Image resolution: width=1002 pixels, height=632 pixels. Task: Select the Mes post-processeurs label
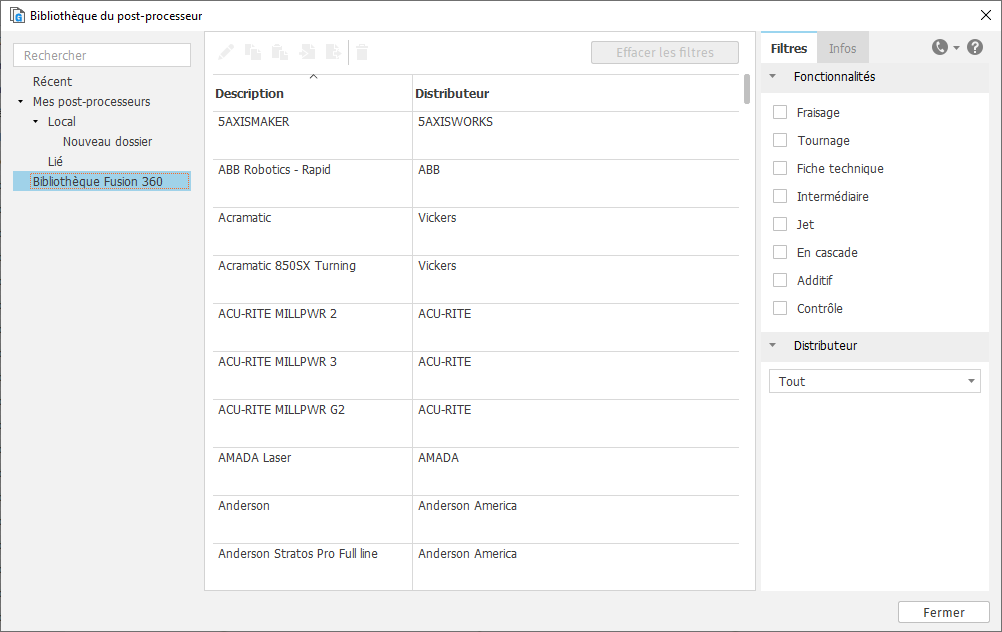tap(91, 102)
